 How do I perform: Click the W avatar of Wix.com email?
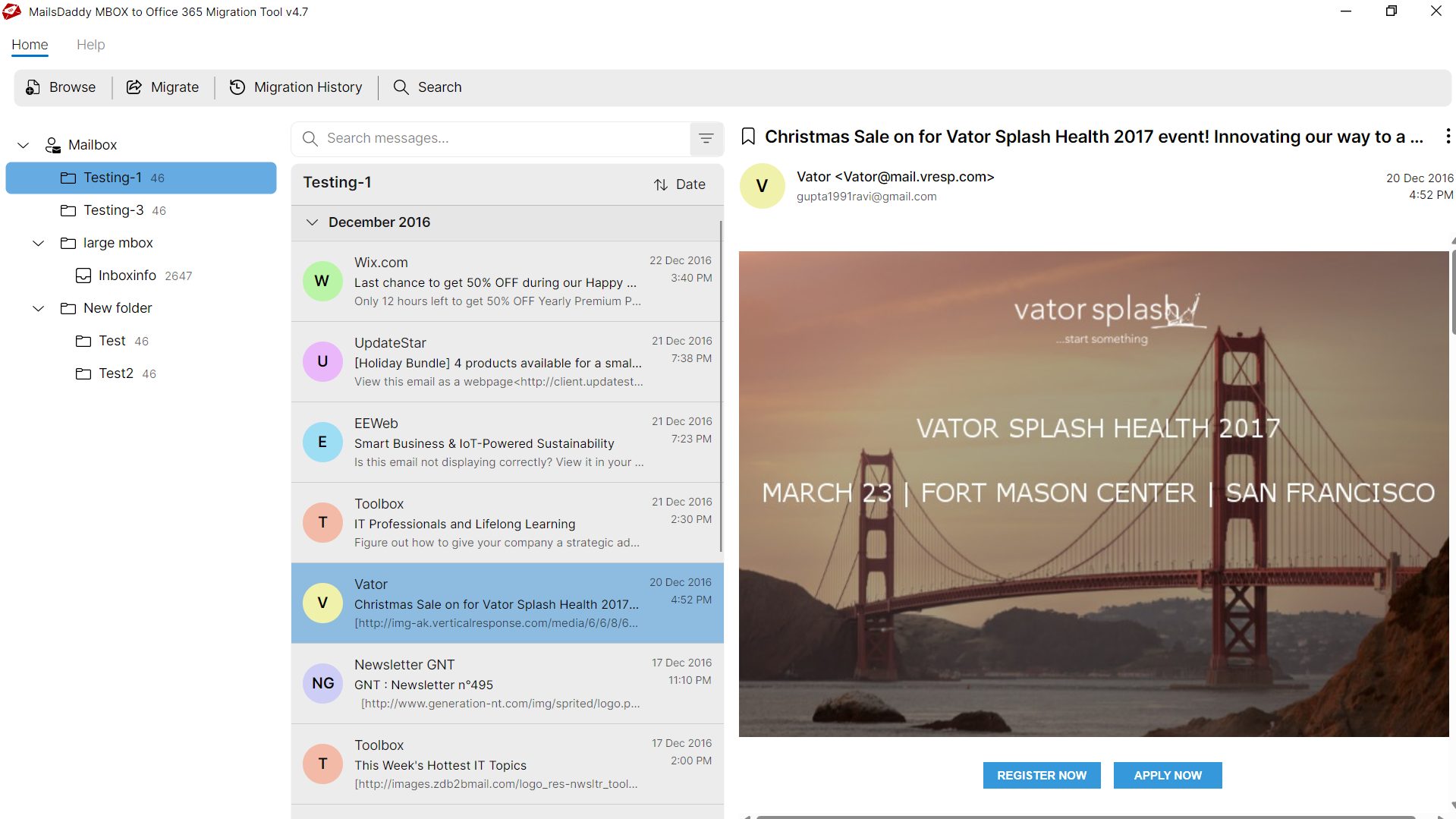[x=322, y=282]
